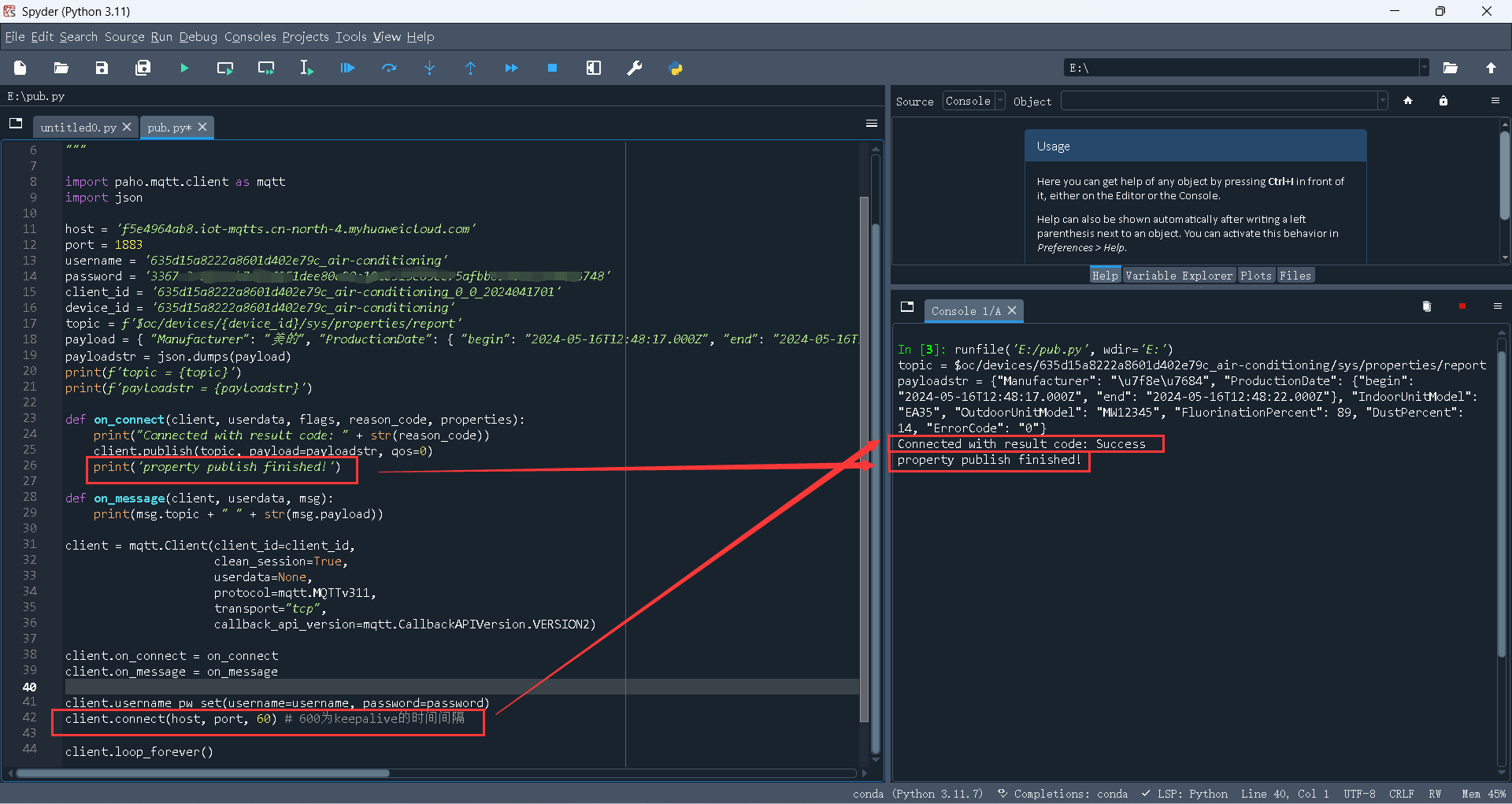Click the editor horizontal scrollbar

click(202, 773)
